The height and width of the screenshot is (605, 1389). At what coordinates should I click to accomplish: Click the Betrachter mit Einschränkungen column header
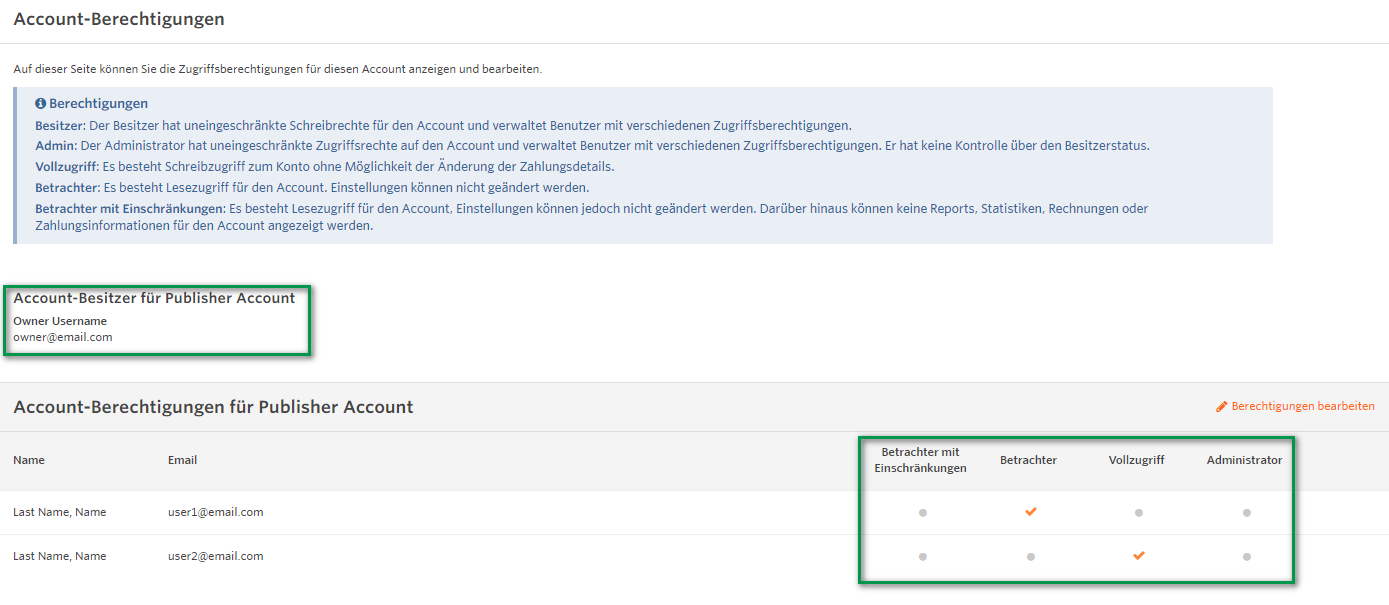click(920, 460)
